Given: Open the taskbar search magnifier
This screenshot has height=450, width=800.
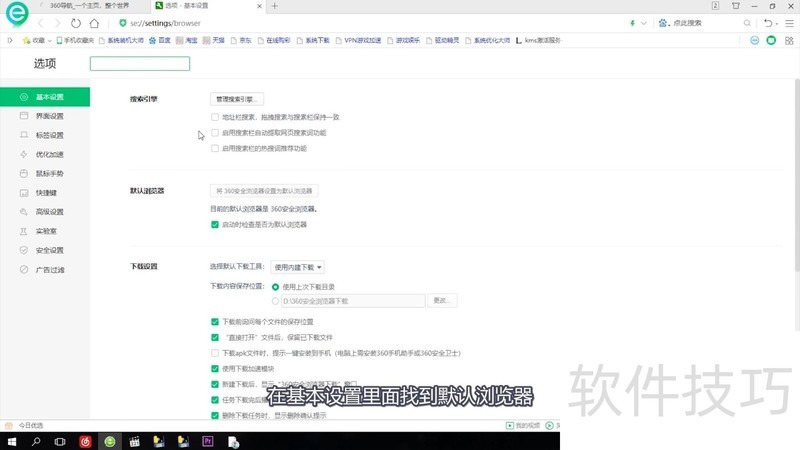Looking at the screenshot, I should point(36,441).
